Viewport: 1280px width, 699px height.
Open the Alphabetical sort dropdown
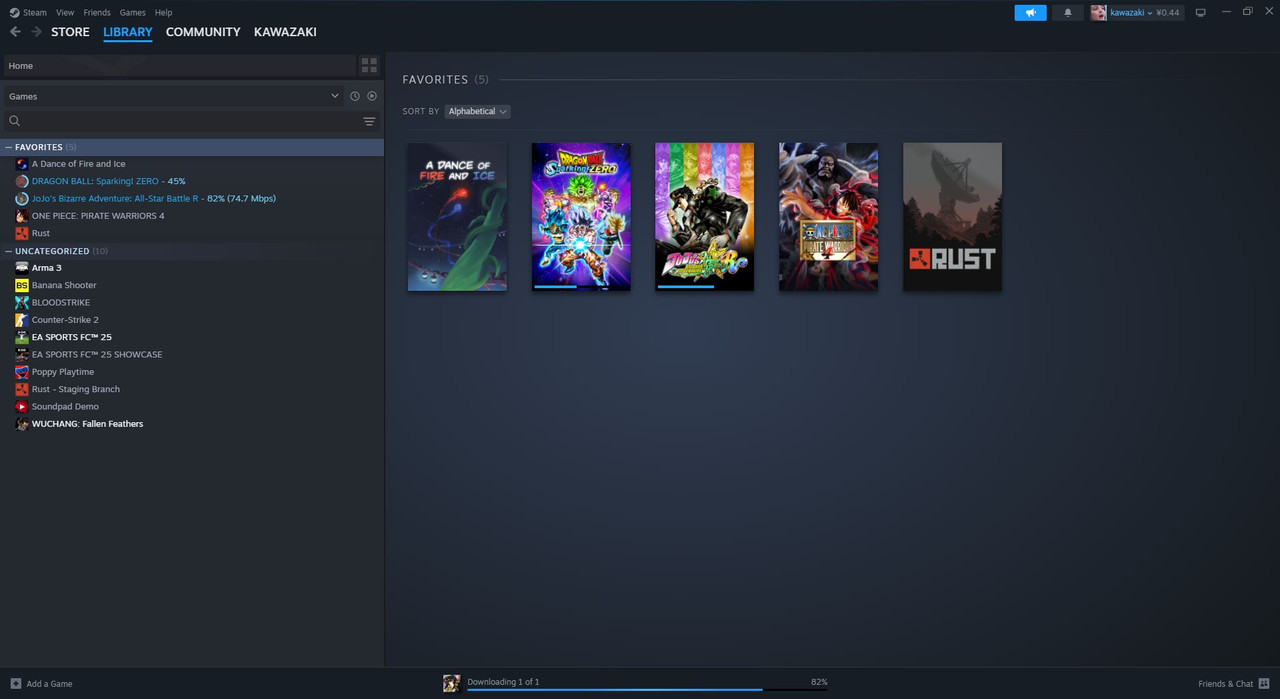[x=477, y=111]
